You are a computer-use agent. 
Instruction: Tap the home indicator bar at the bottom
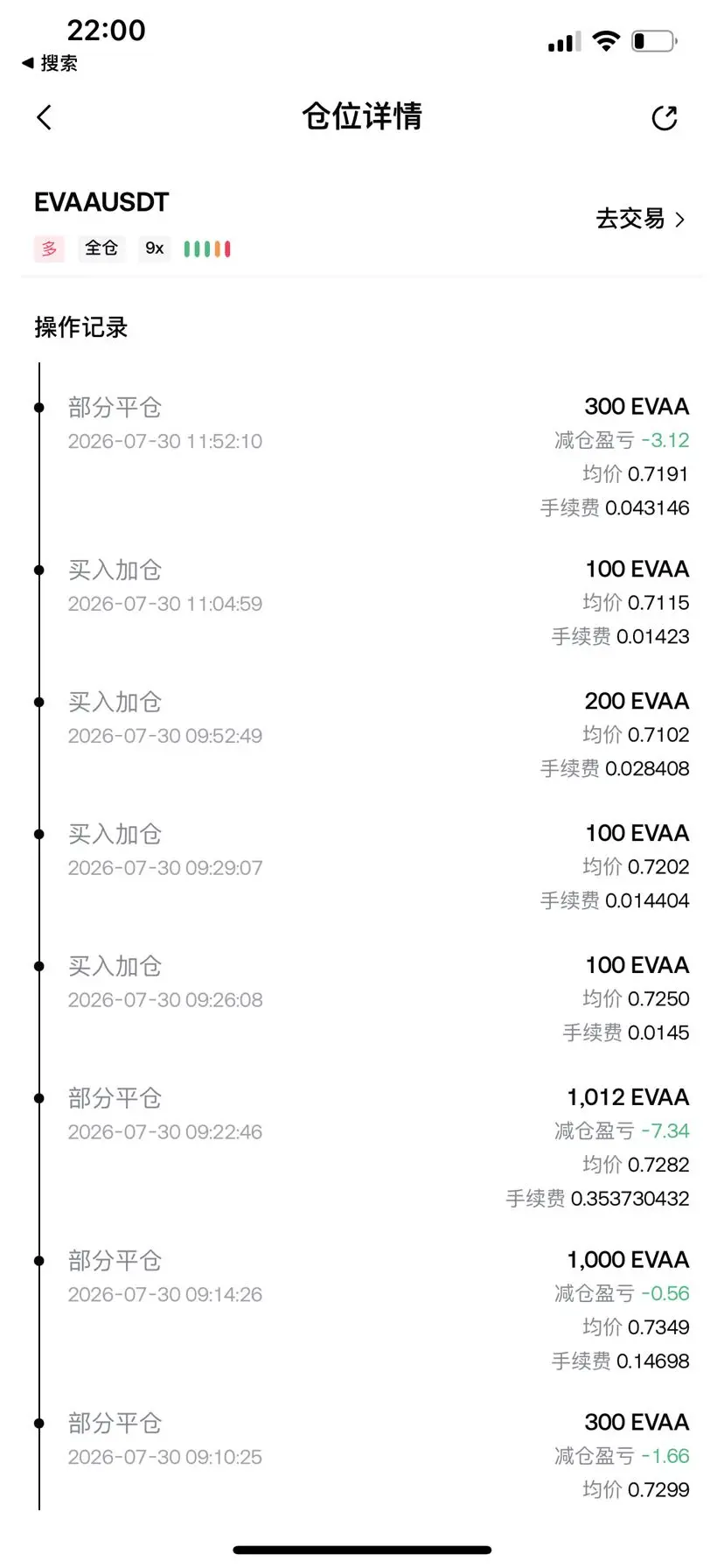click(362, 1550)
